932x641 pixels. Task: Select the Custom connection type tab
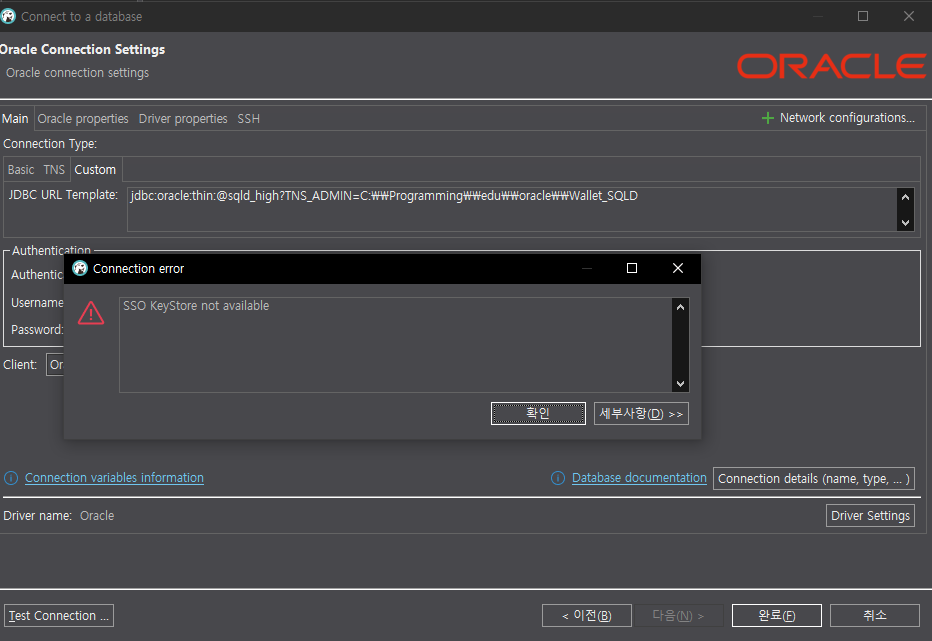(x=95, y=170)
